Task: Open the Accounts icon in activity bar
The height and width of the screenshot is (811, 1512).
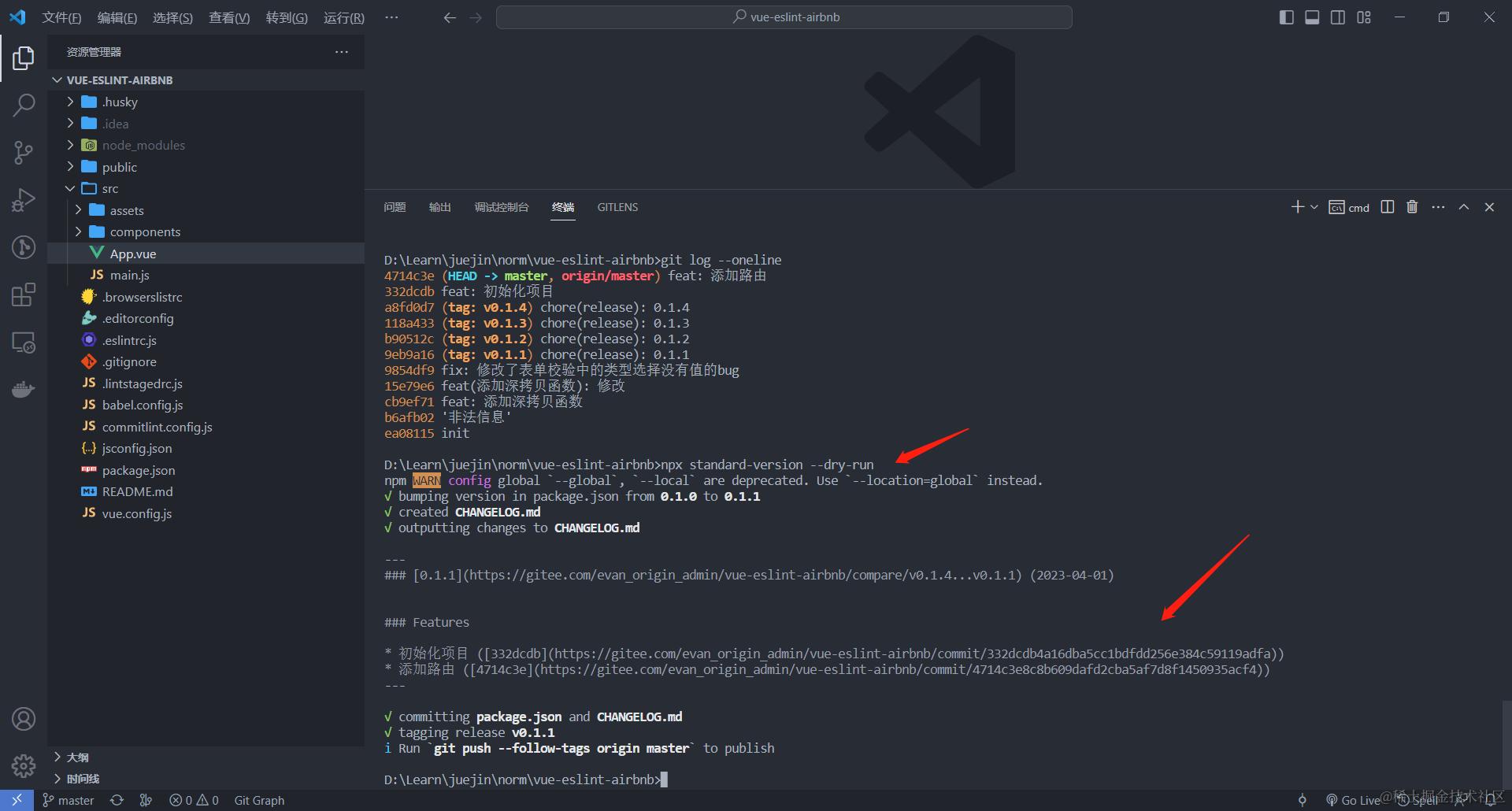Action: [24, 719]
